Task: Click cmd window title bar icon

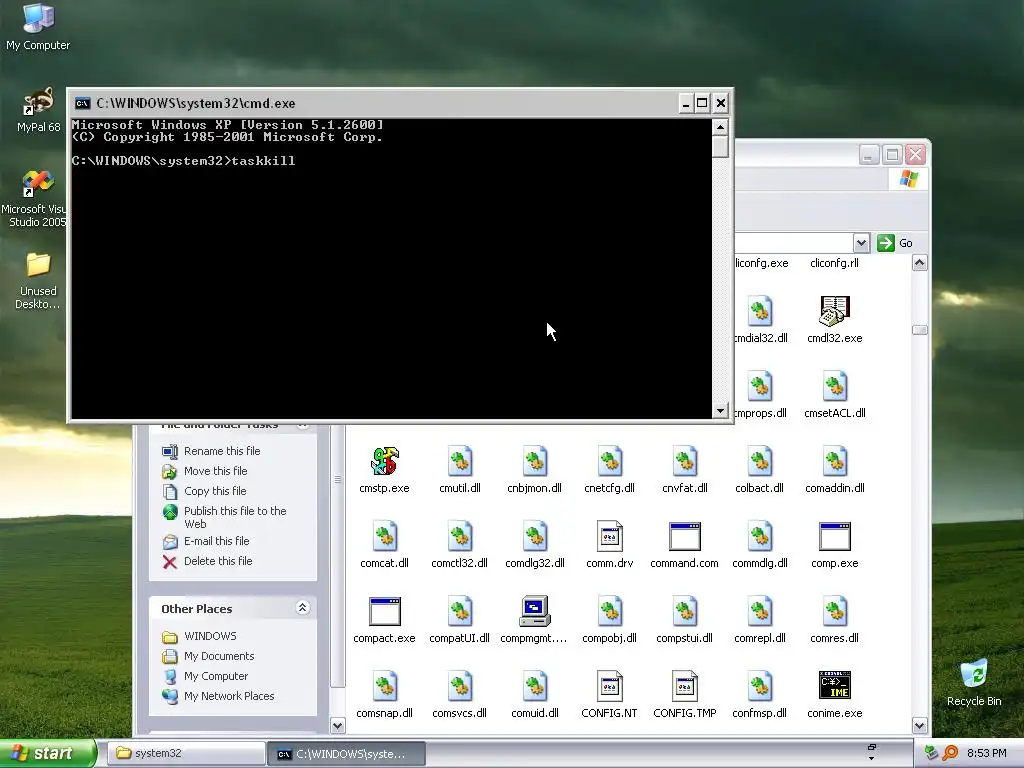Action: tap(82, 103)
